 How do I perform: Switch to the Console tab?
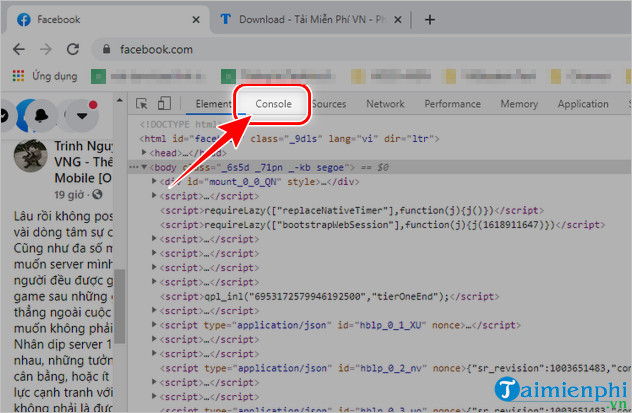coord(273,104)
